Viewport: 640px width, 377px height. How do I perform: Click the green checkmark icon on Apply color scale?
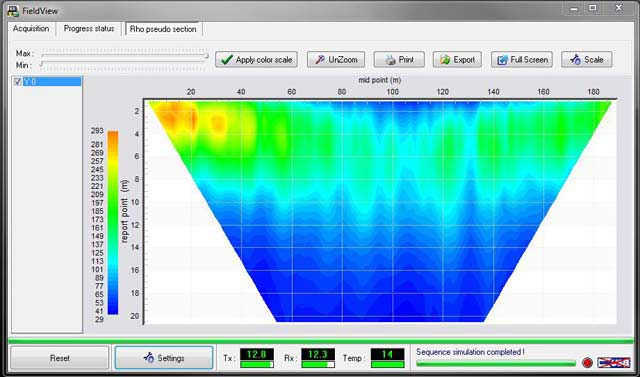click(227, 60)
